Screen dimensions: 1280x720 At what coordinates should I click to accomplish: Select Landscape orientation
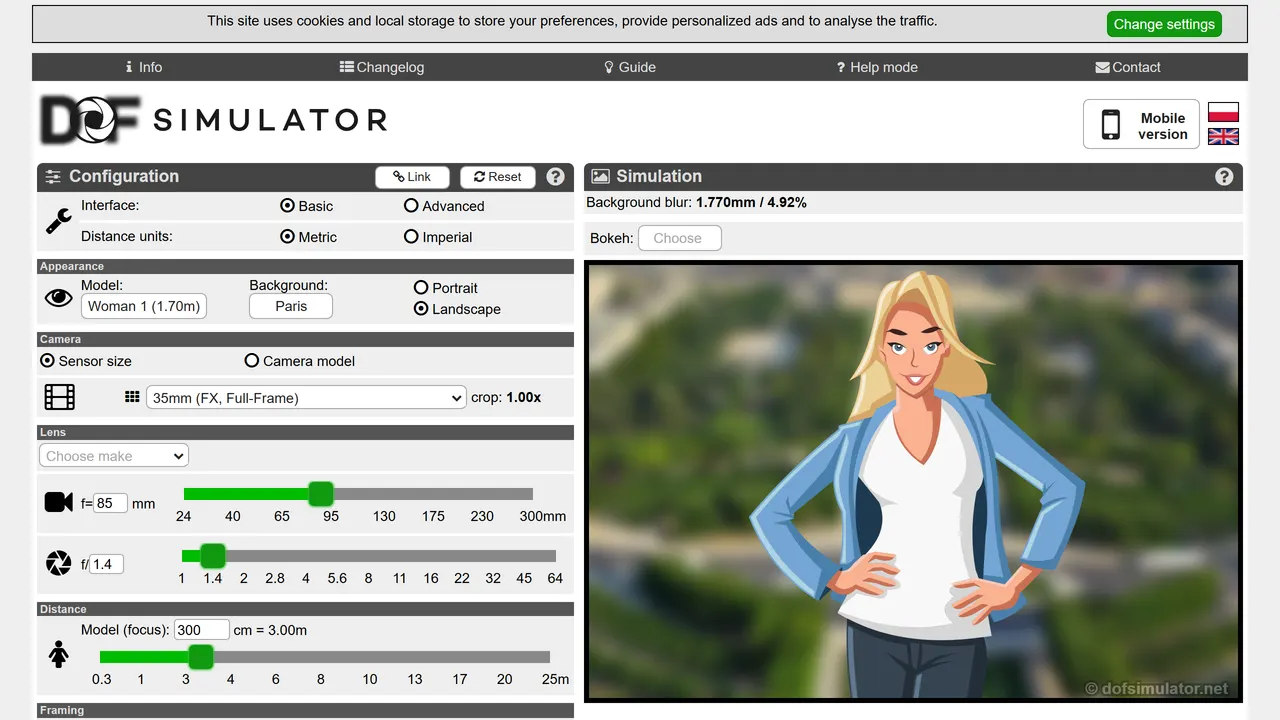[x=421, y=309]
